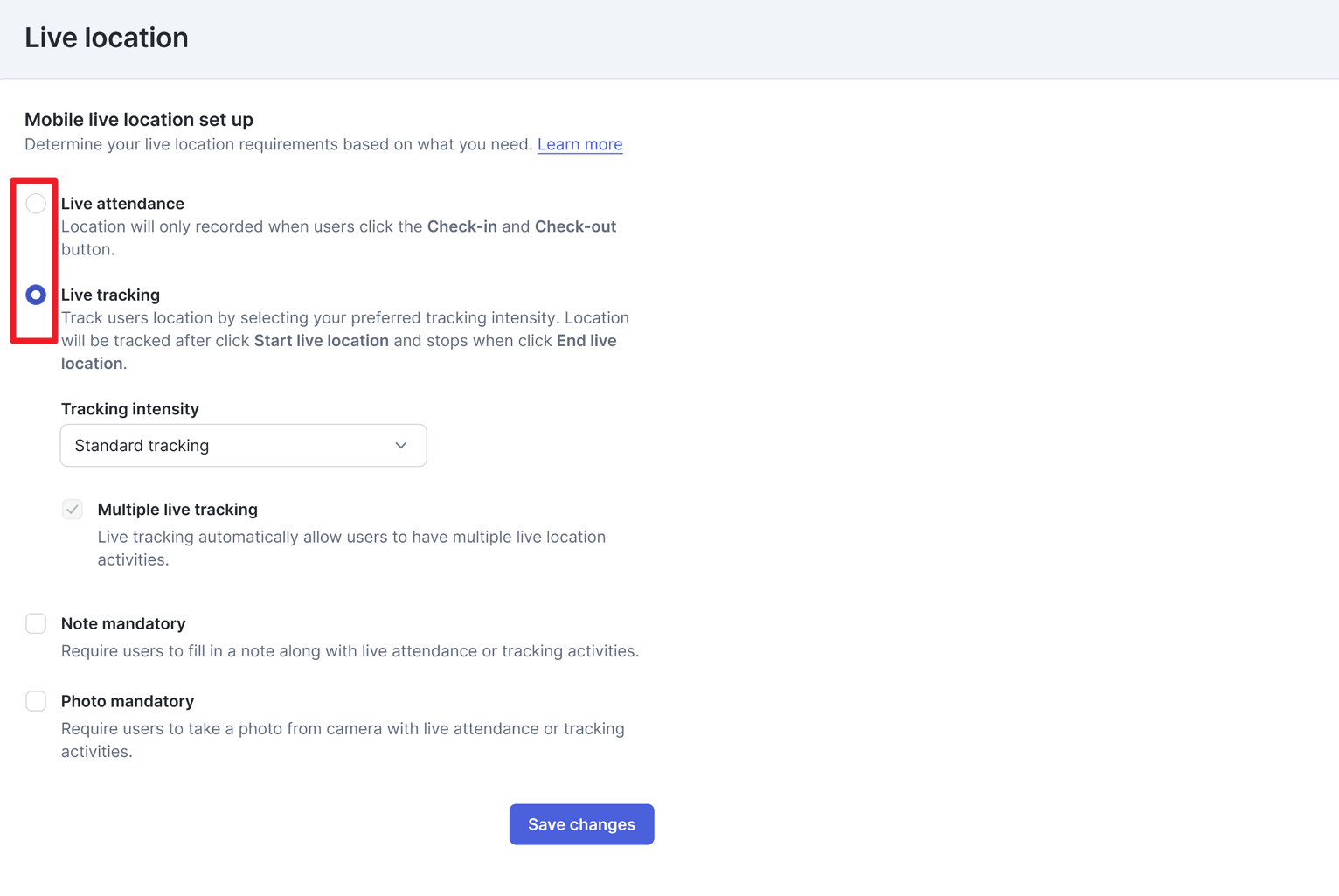Image resolution: width=1339 pixels, height=896 pixels.
Task: Open the Learn more link
Action: click(x=579, y=144)
